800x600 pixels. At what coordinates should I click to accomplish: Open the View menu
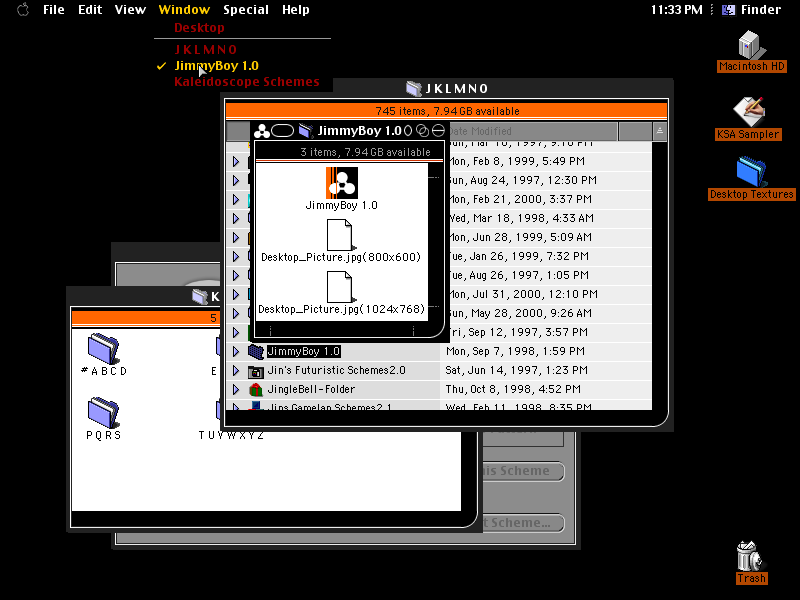(x=130, y=10)
